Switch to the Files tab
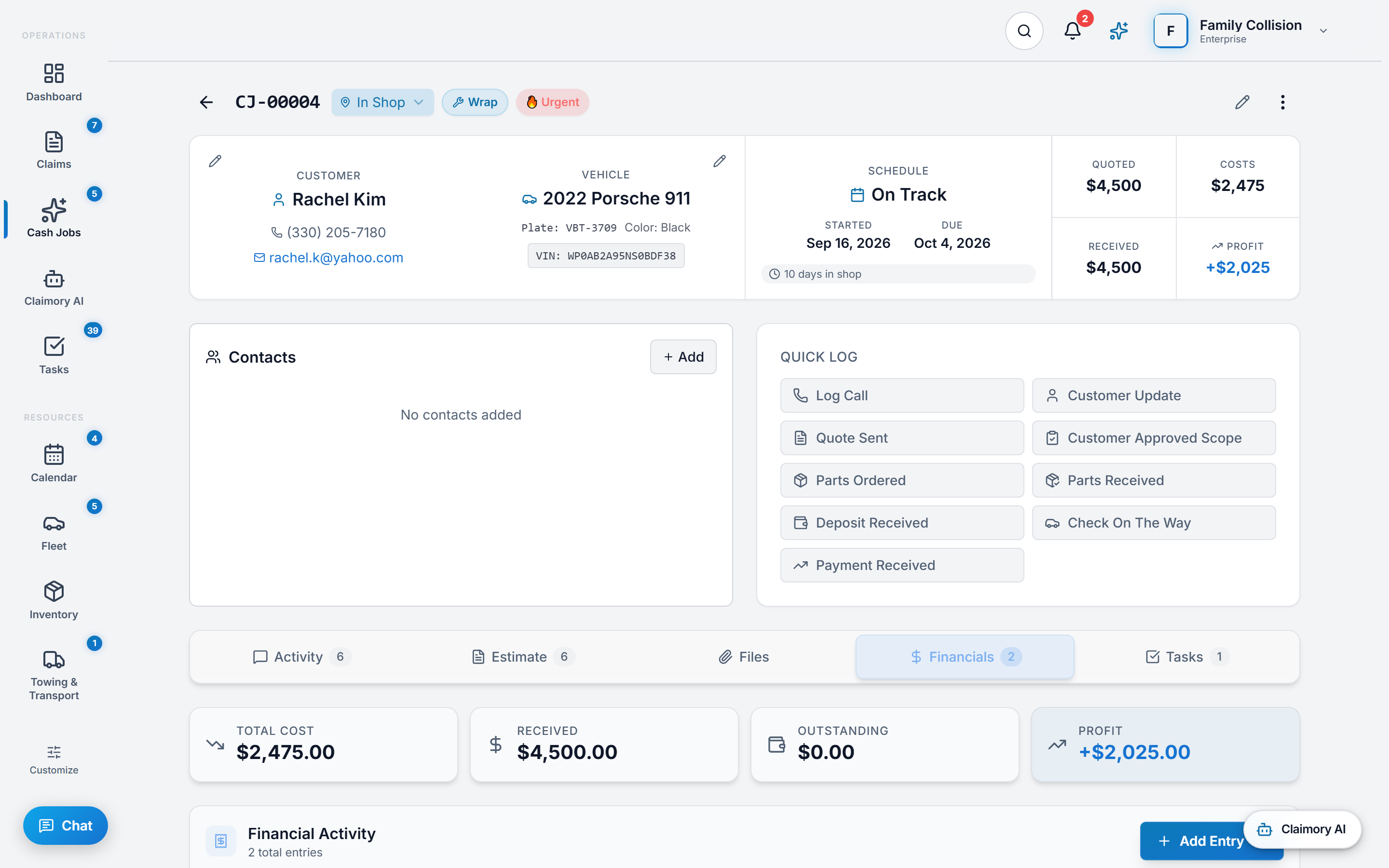 [744, 657]
